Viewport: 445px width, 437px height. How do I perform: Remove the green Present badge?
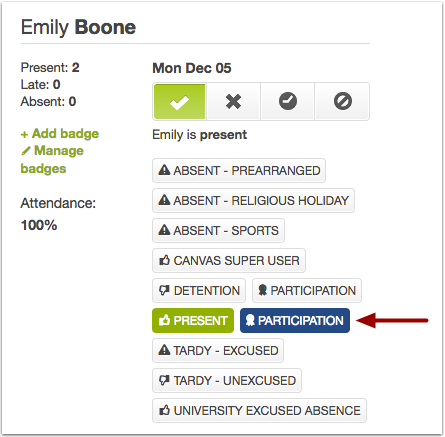pyautogui.click(x=193, y=320)
